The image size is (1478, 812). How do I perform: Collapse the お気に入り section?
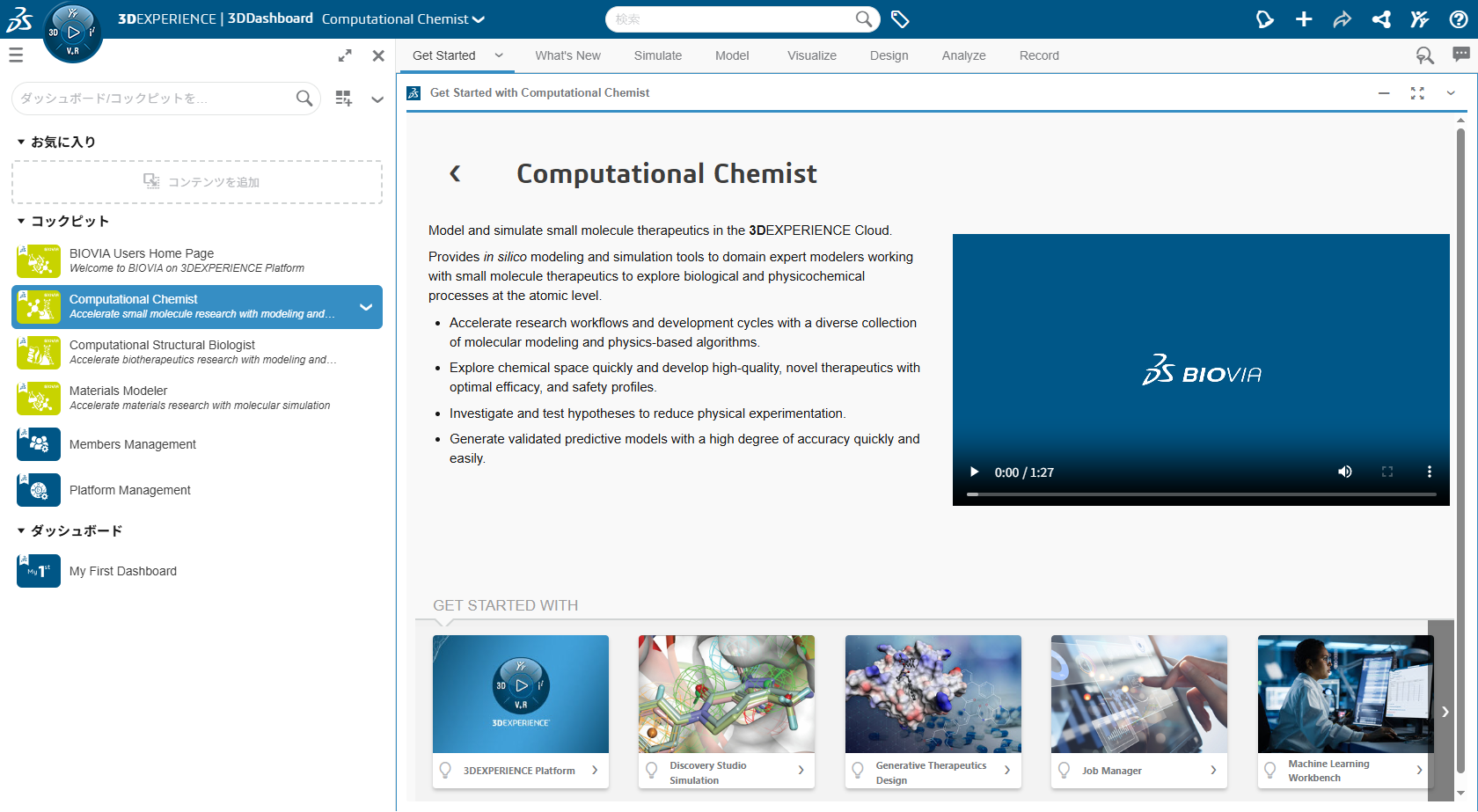21,142
